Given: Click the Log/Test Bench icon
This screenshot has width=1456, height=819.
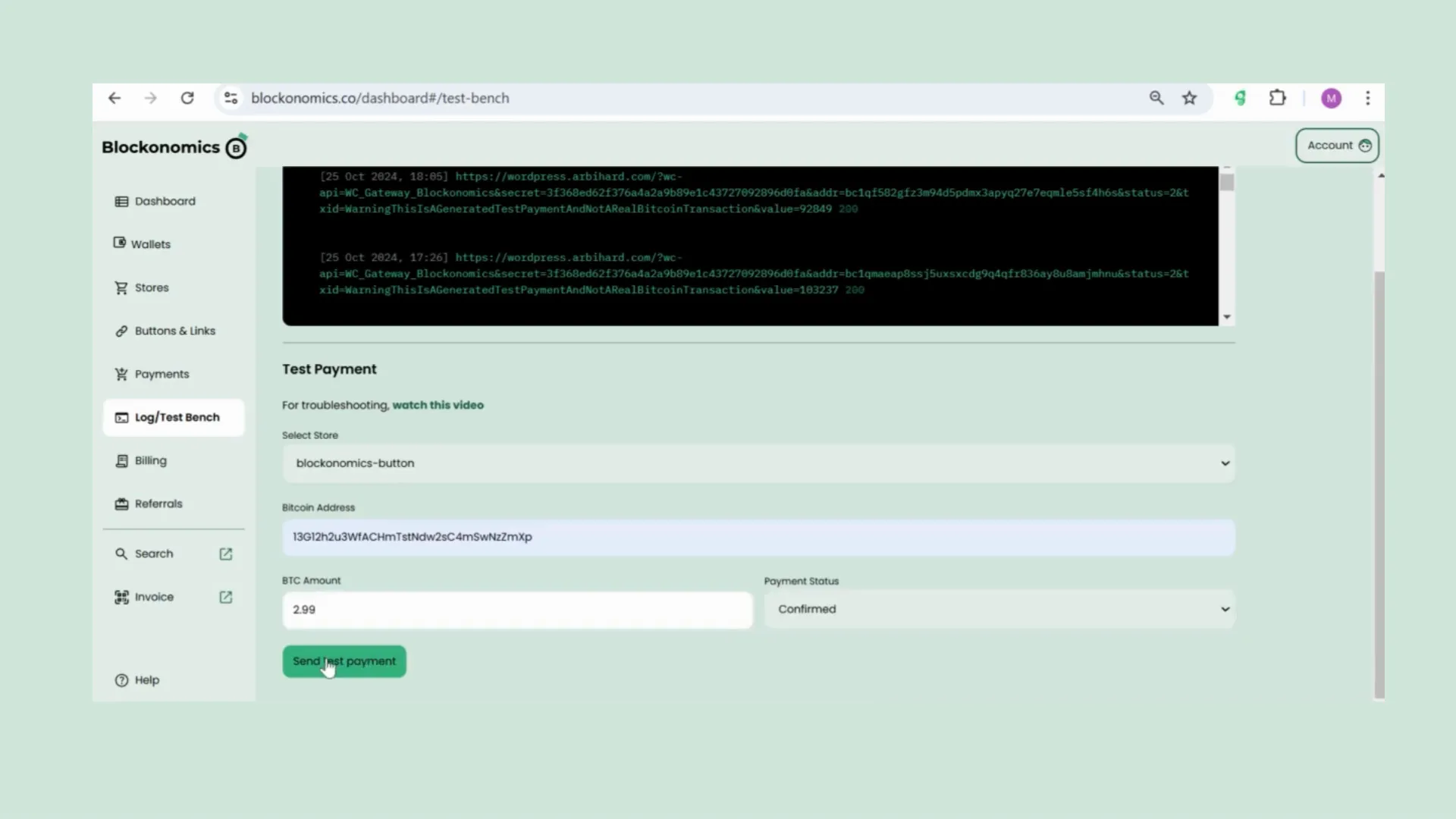Looking at the screenshot, I should point(121,417).
